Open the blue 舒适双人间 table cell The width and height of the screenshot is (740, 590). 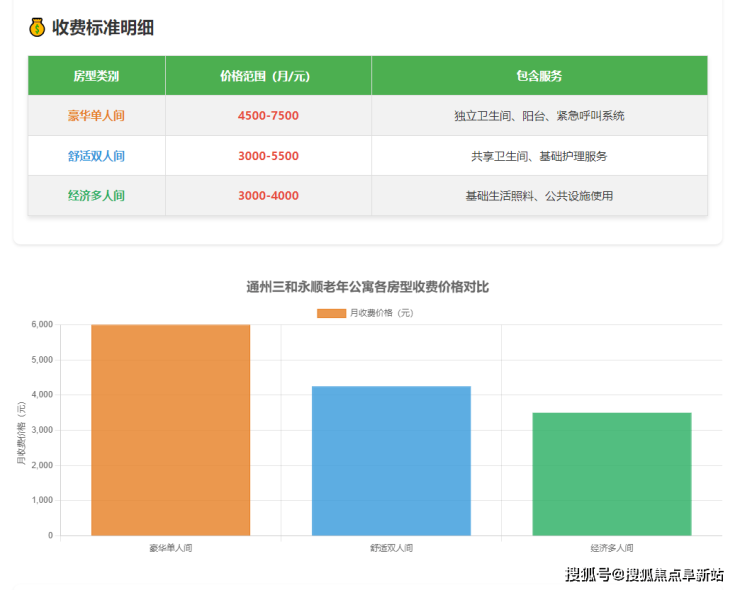(x=96, y=156)
